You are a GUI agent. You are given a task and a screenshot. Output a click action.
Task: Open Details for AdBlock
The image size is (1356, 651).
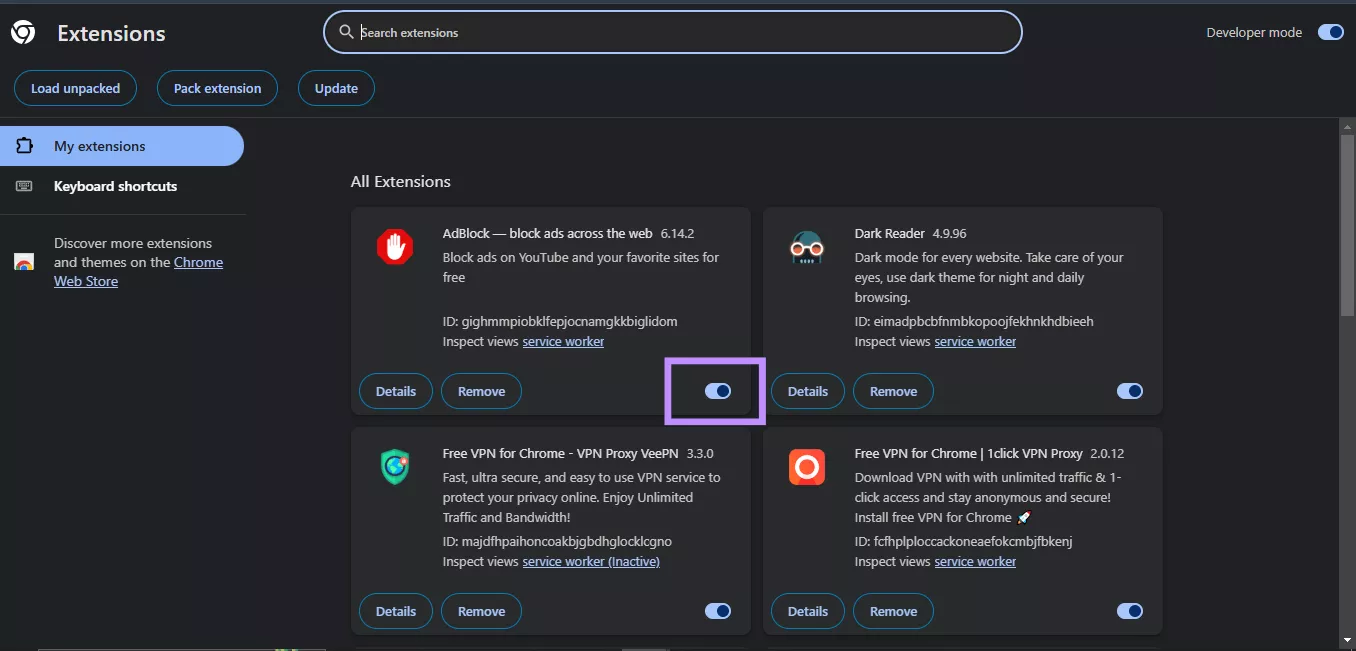tap(396, 391)
